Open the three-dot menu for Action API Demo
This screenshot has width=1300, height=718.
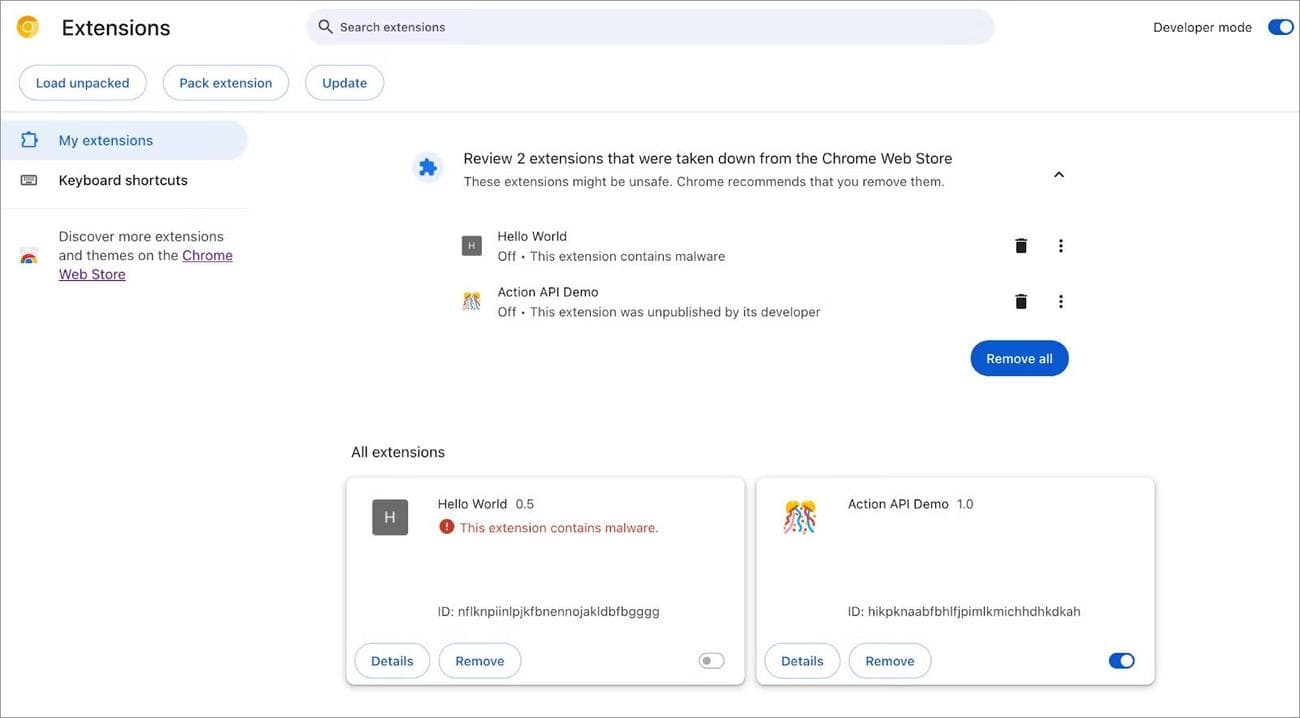tap(1056, 299)
